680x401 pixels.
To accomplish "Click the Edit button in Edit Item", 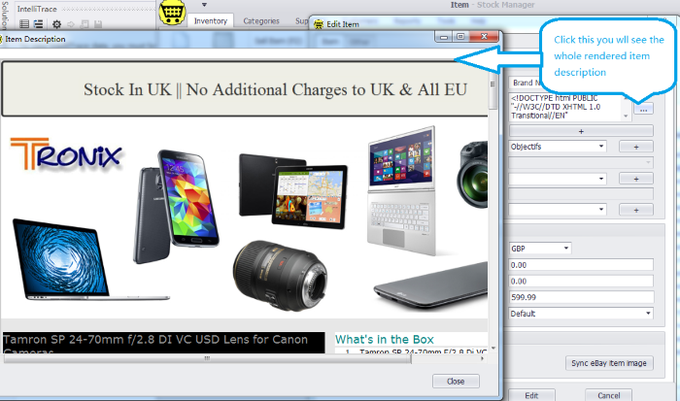I will pyautogui.click(x=532, y=395).
